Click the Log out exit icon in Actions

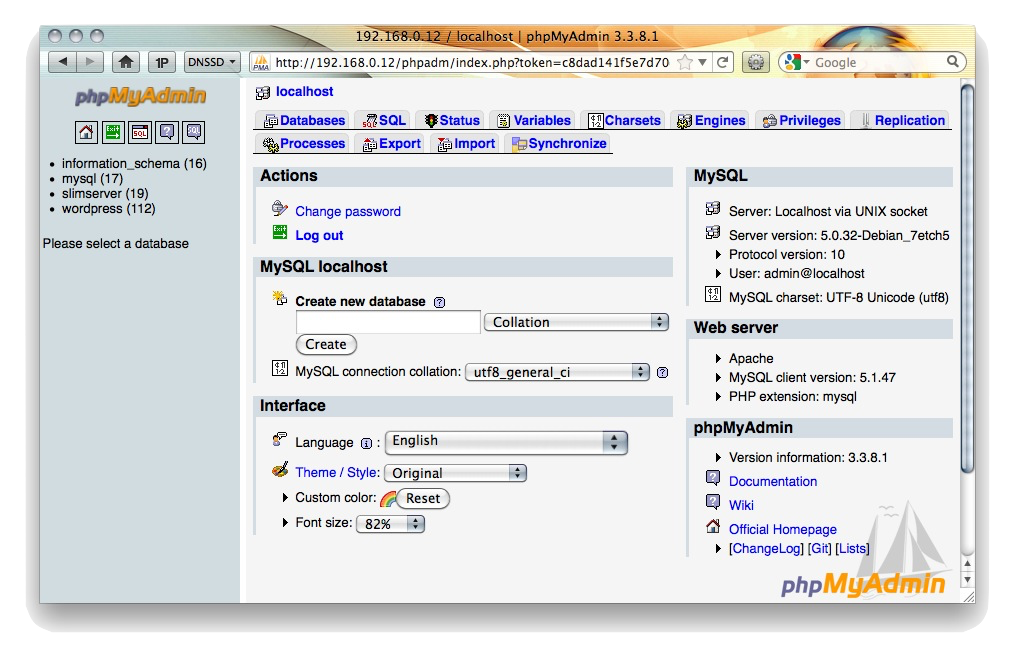[280, 232]
